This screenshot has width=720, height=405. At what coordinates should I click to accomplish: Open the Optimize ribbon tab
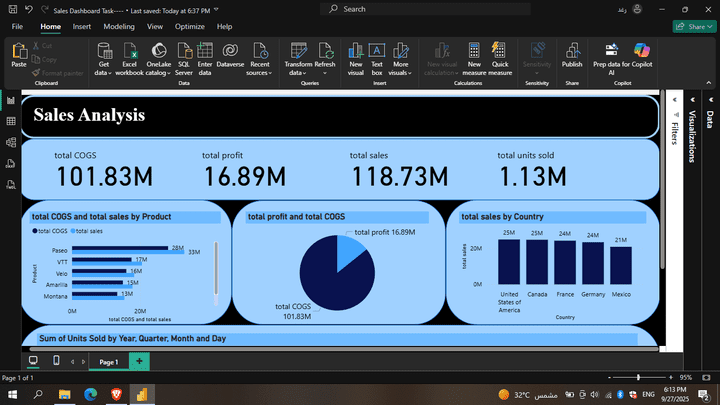190,27
